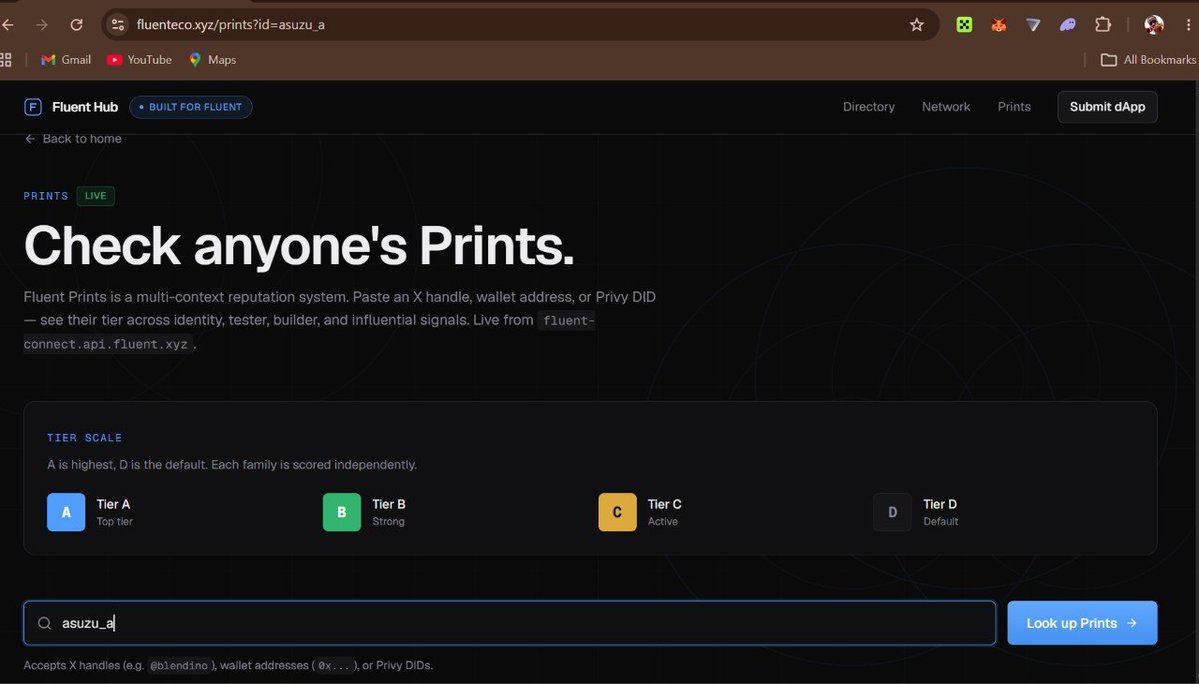Open Gmail bookmark

[66, 60]
